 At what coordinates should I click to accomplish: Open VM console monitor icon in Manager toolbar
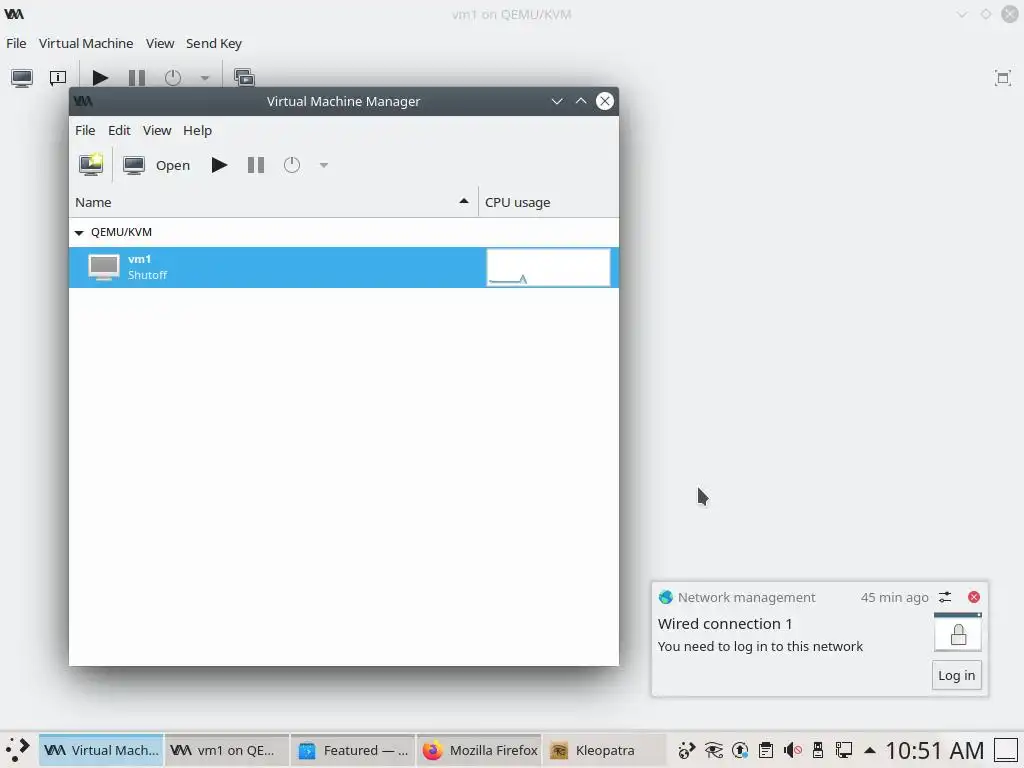[134, 165]
